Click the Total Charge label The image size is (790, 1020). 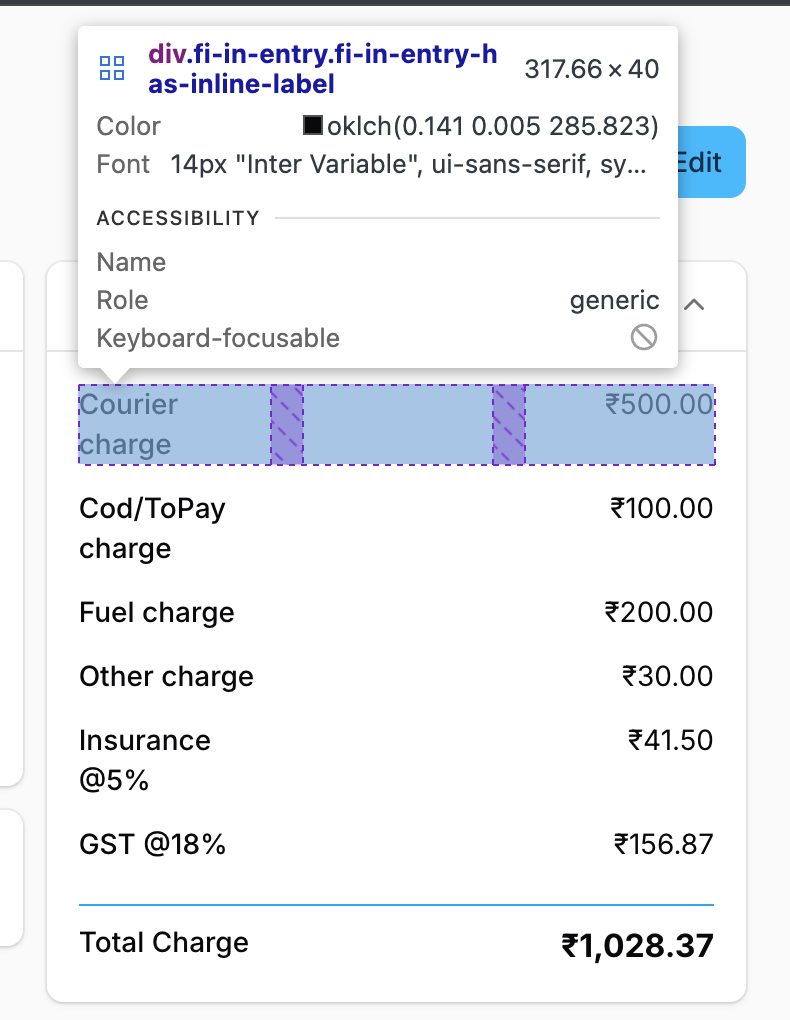tap(164, 942)
